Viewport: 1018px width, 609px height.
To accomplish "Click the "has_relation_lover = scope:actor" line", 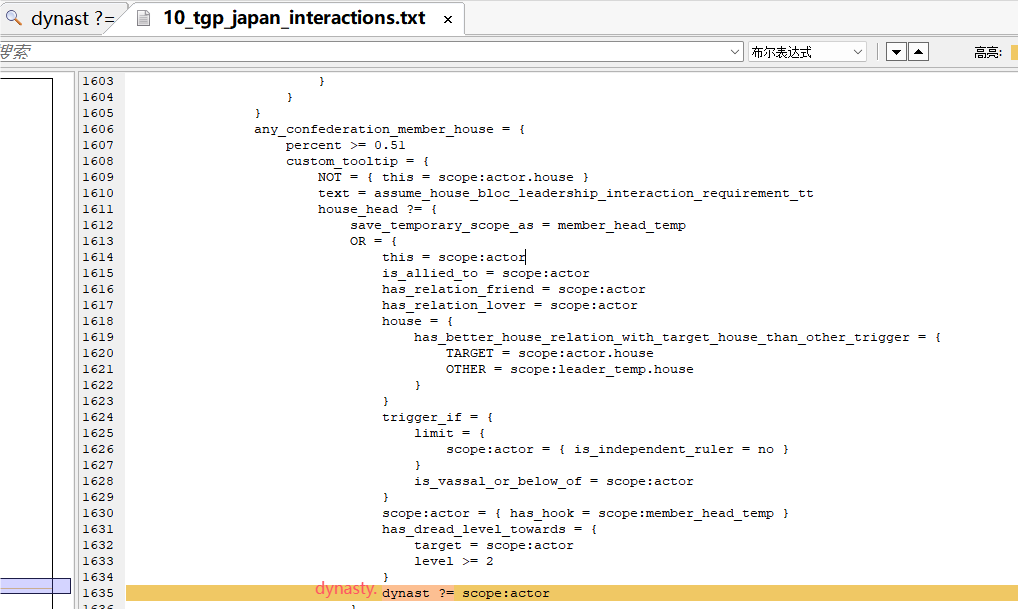I will (x=509, y=305).
